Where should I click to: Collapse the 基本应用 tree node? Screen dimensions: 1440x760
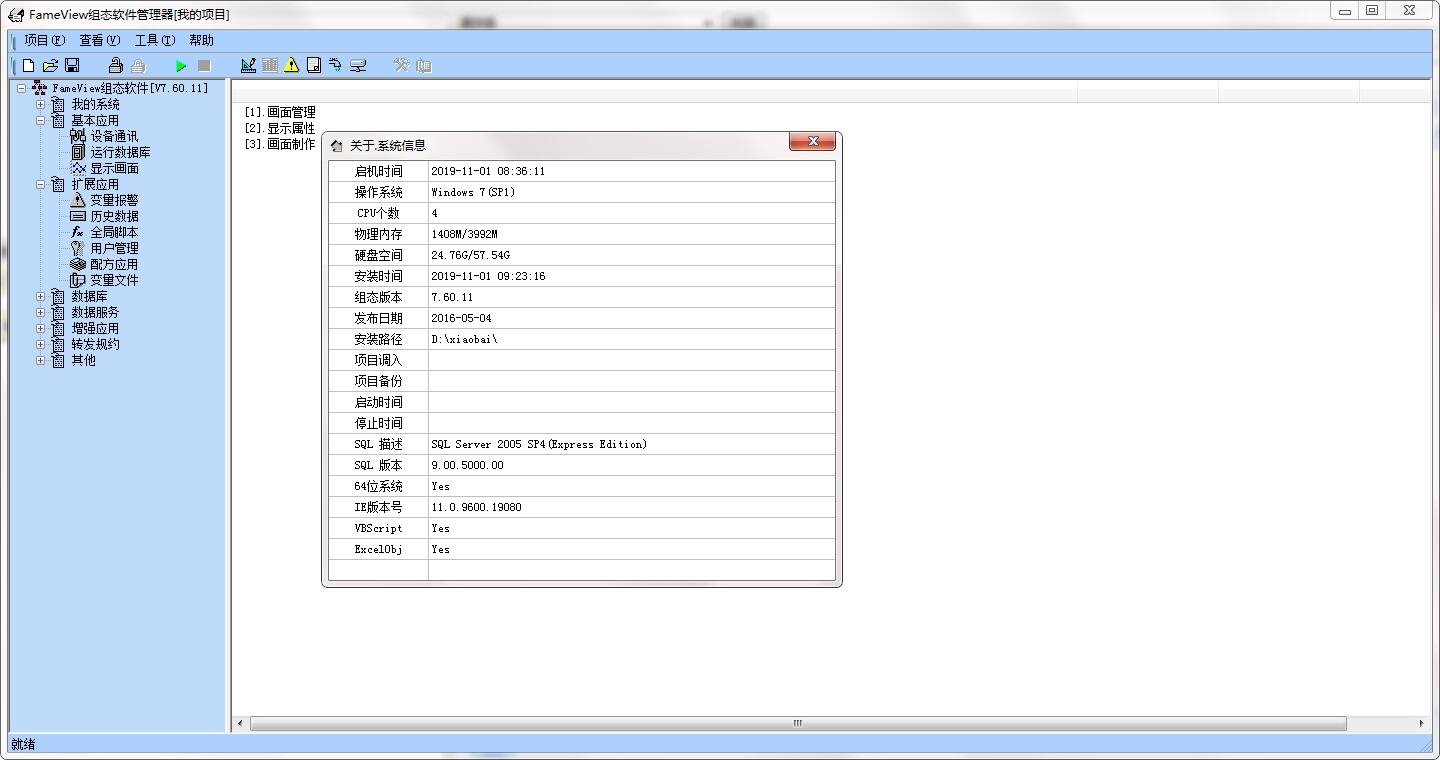tap(41, 120)
